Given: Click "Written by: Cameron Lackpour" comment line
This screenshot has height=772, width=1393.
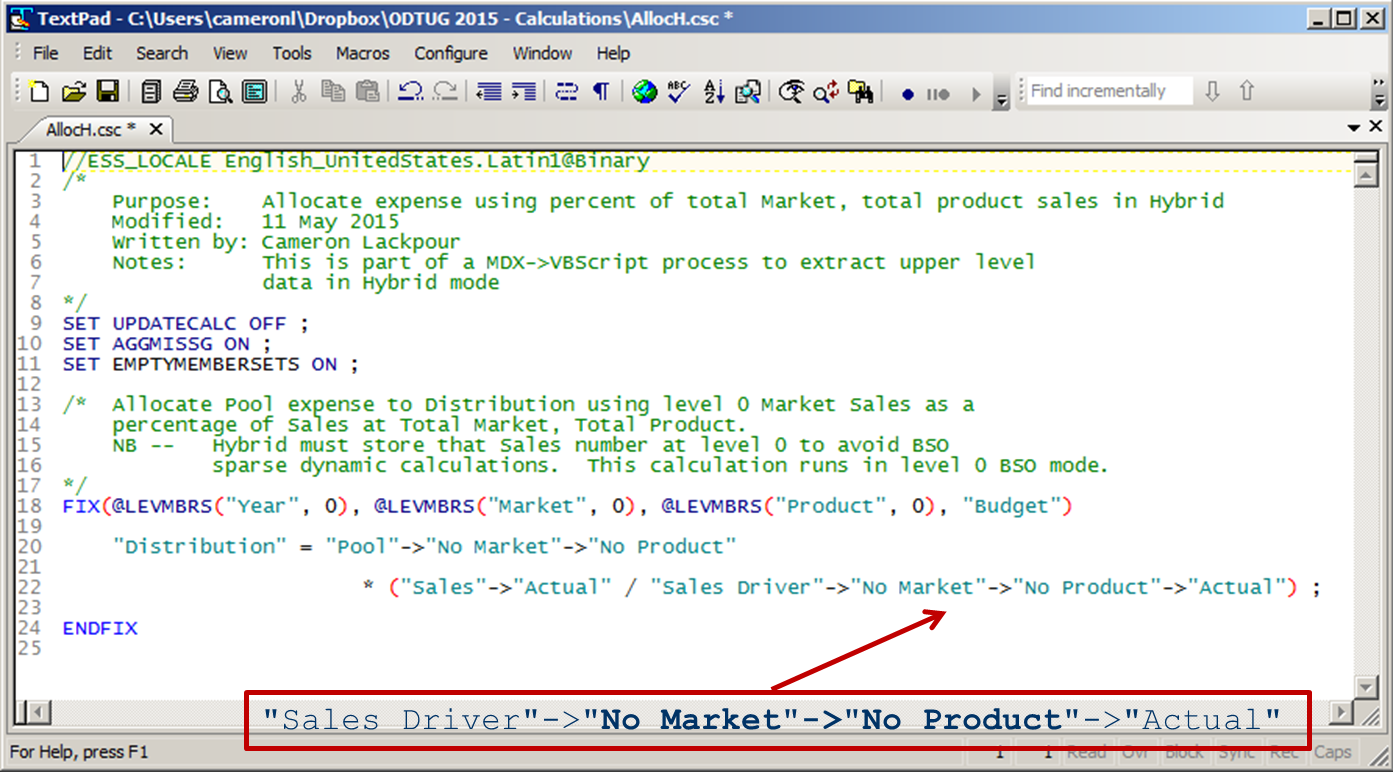Looking at the screenshot, I should (x=286, y=242).
